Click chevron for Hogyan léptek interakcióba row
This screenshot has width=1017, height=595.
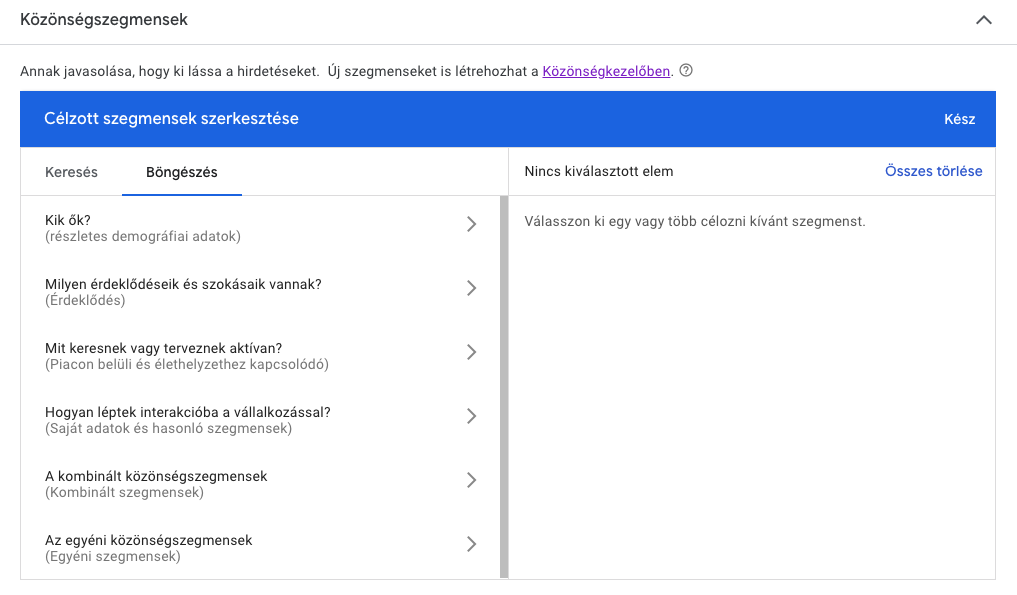click(x=472, y=416)
